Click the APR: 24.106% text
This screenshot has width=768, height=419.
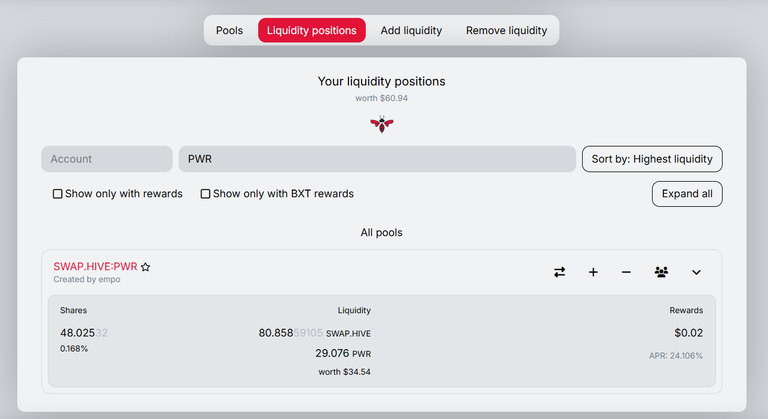pos(675,356)
